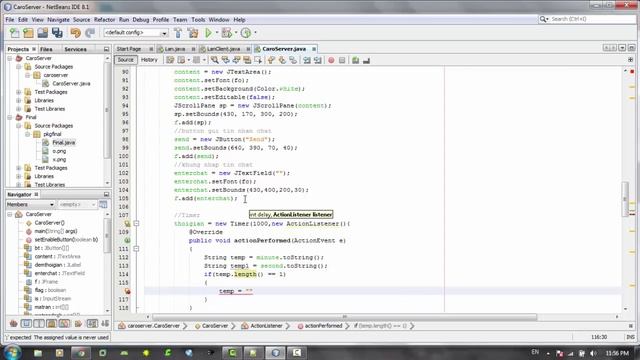Select Final.java in the Projects tree
The image size is (640, 360).
[64, 142]
